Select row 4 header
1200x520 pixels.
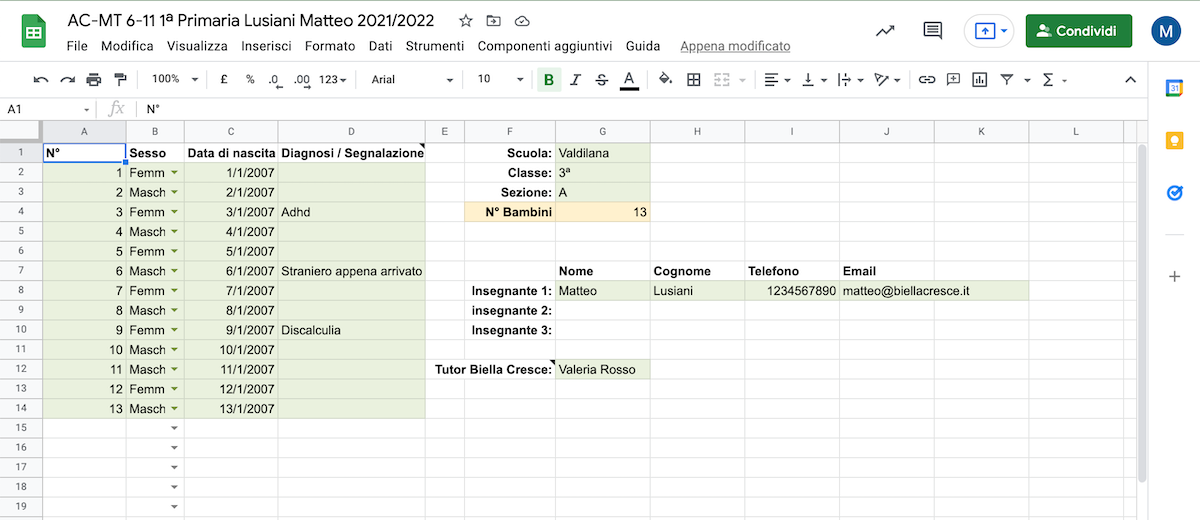[x=21, y=212]
